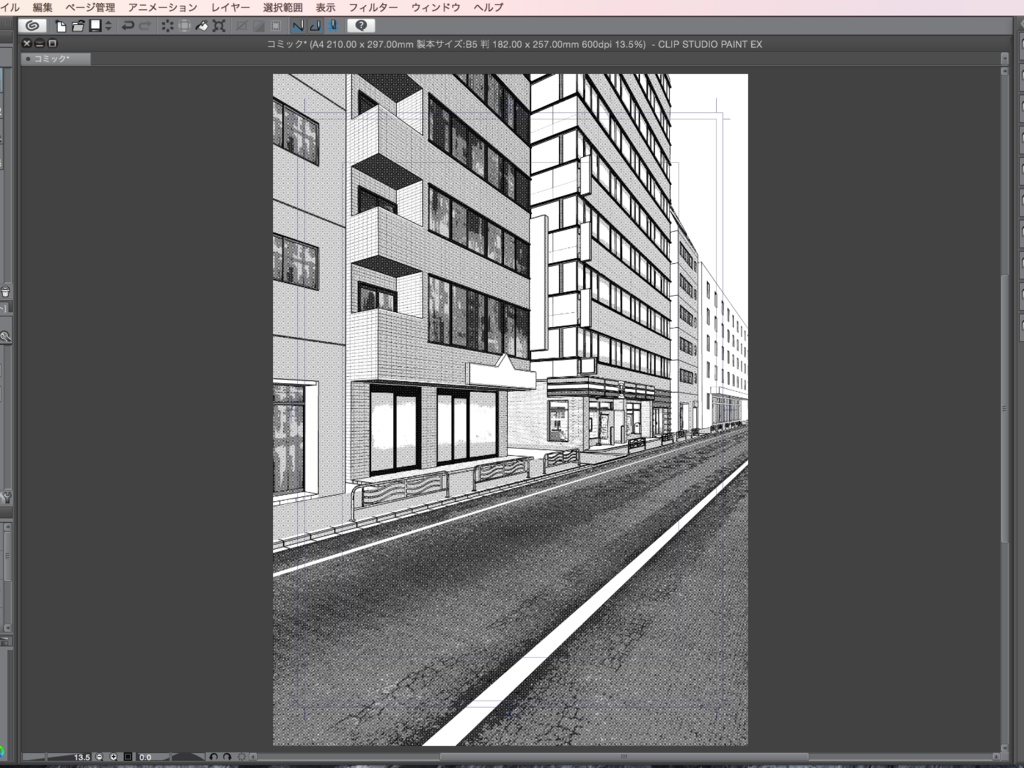Open the 表示 menu

pos(325,7)
